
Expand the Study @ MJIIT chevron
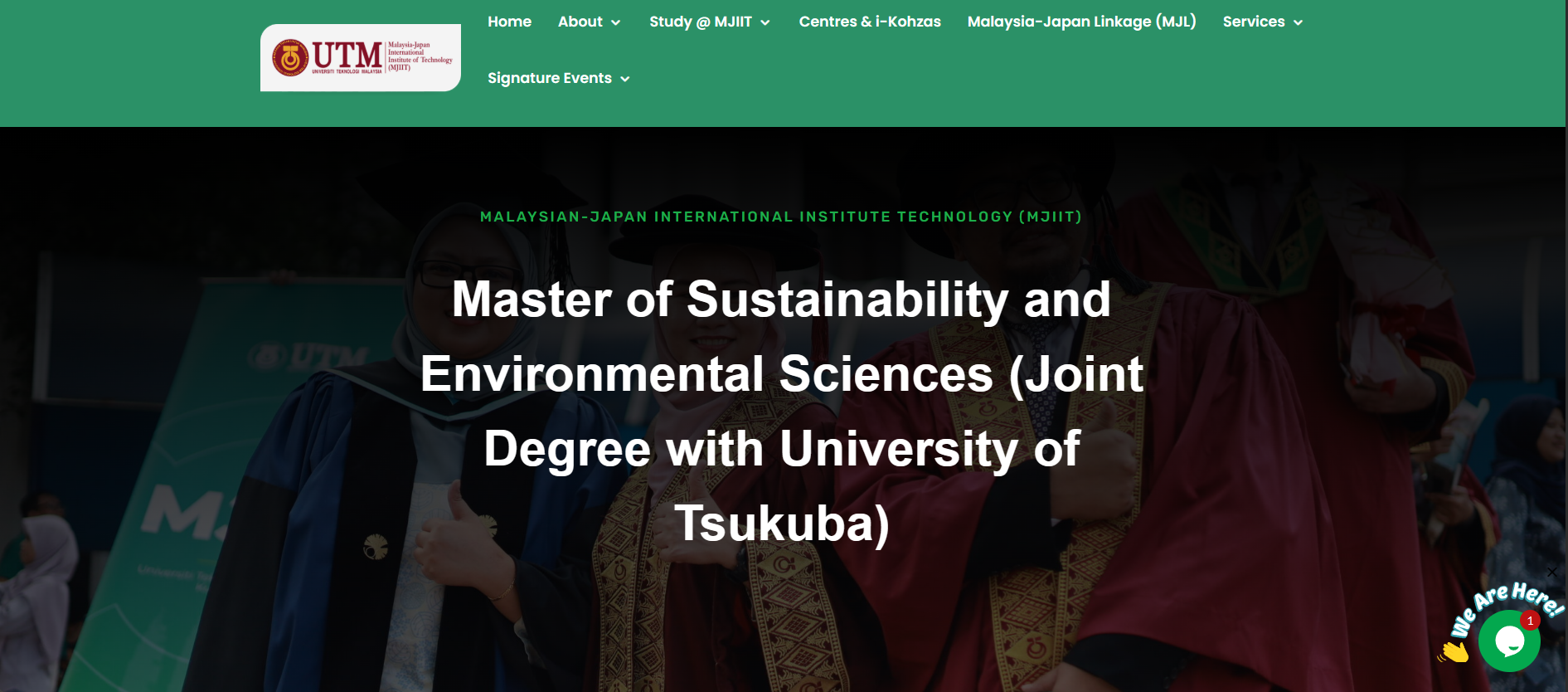point(765,23)
